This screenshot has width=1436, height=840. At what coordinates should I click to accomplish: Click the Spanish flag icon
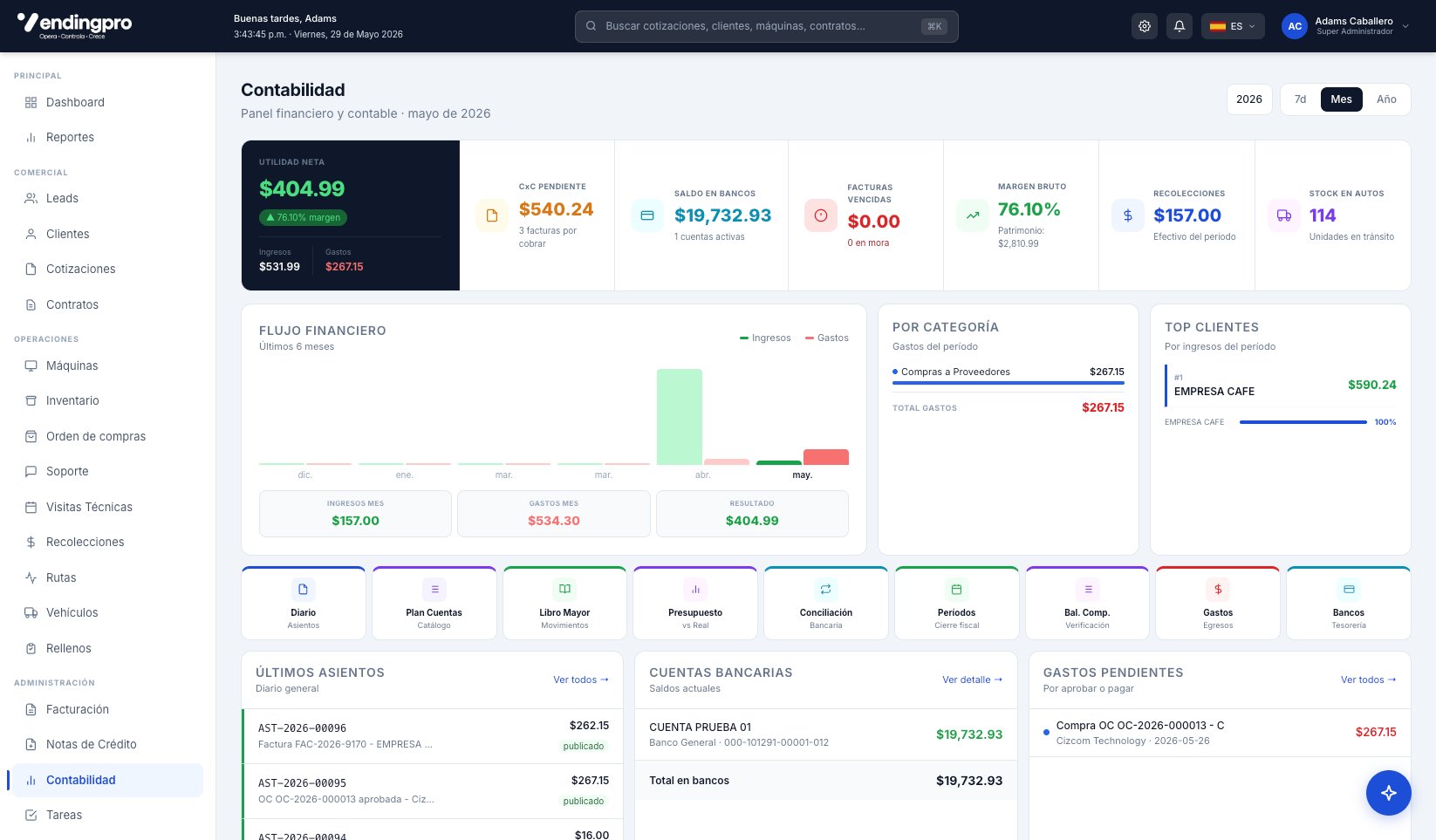tap(1218, 26)
